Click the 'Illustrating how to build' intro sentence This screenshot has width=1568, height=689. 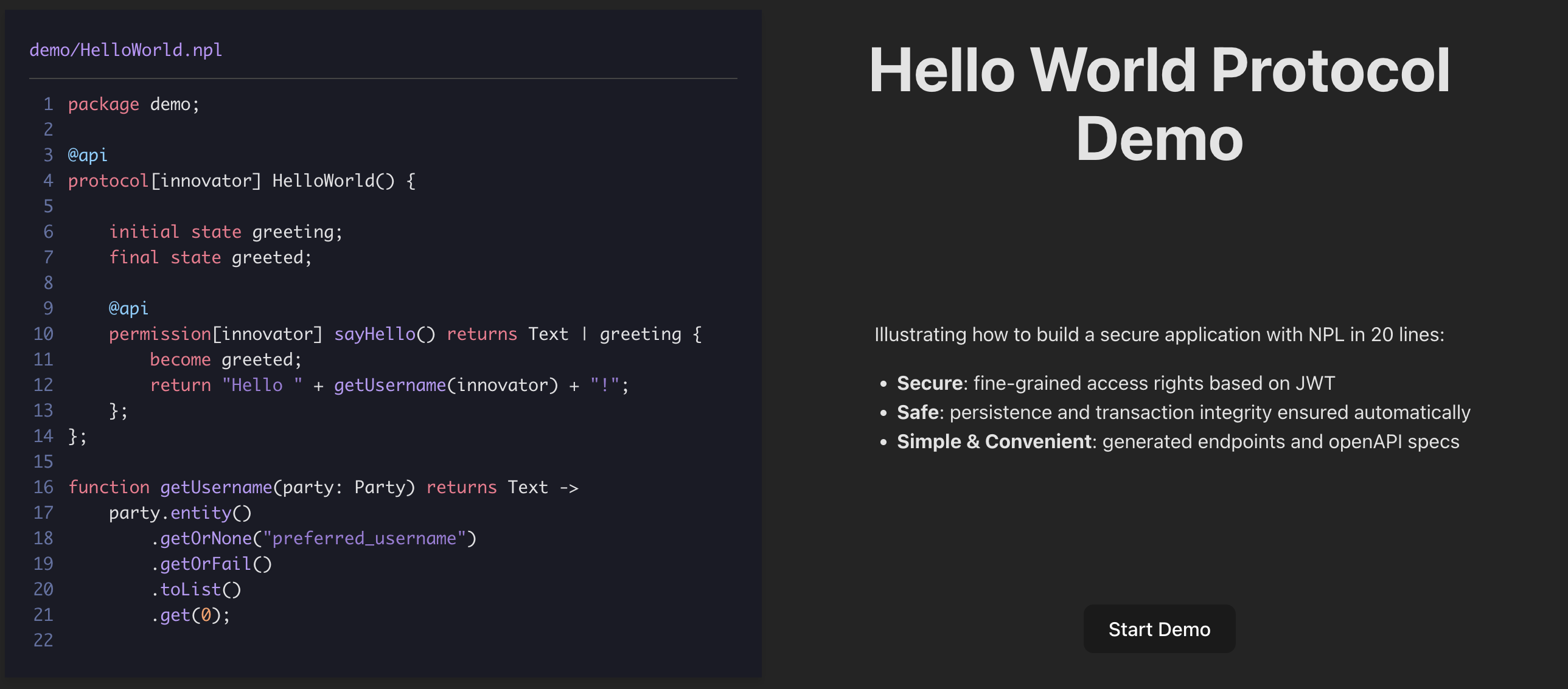[x=1159, y=334]
